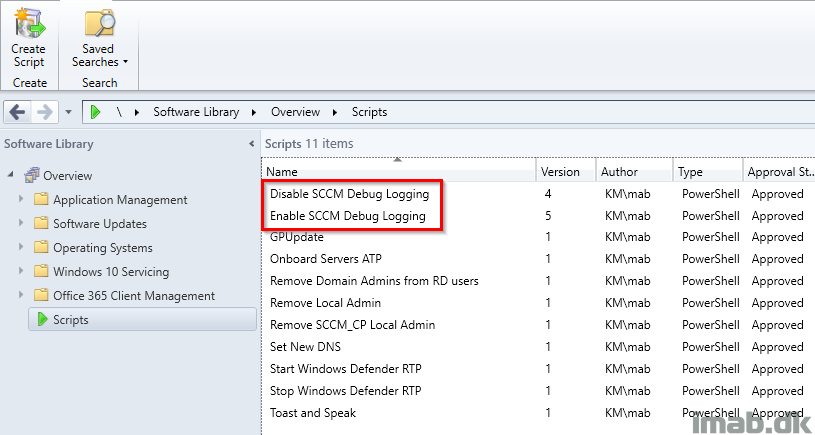
Task: Click the Windows 10 Servicing folder icon
Action: 41,271
